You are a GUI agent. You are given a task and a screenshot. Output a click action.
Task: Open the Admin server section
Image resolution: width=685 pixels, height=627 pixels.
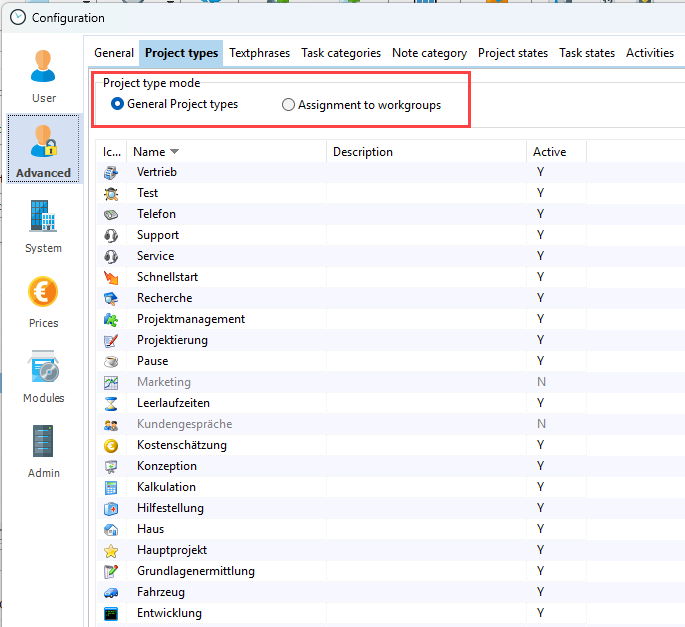(x=43, y=450)
